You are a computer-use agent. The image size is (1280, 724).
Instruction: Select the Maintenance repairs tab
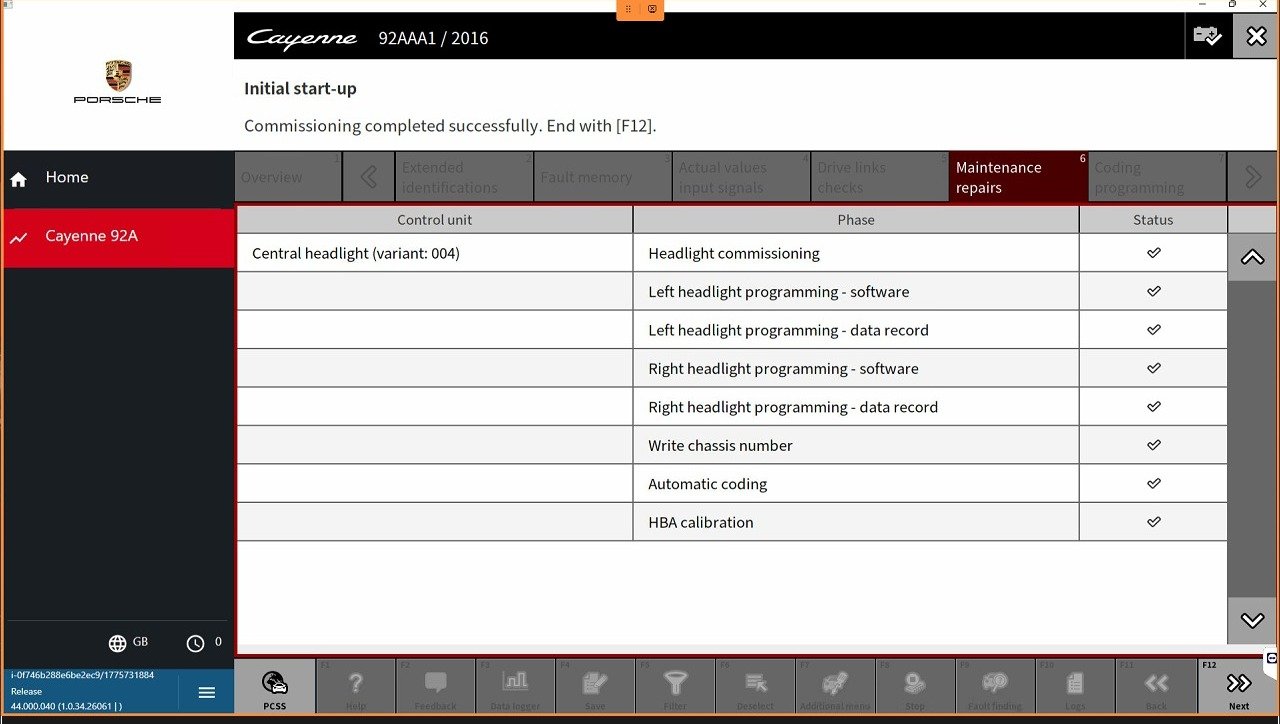[1017, 177]
